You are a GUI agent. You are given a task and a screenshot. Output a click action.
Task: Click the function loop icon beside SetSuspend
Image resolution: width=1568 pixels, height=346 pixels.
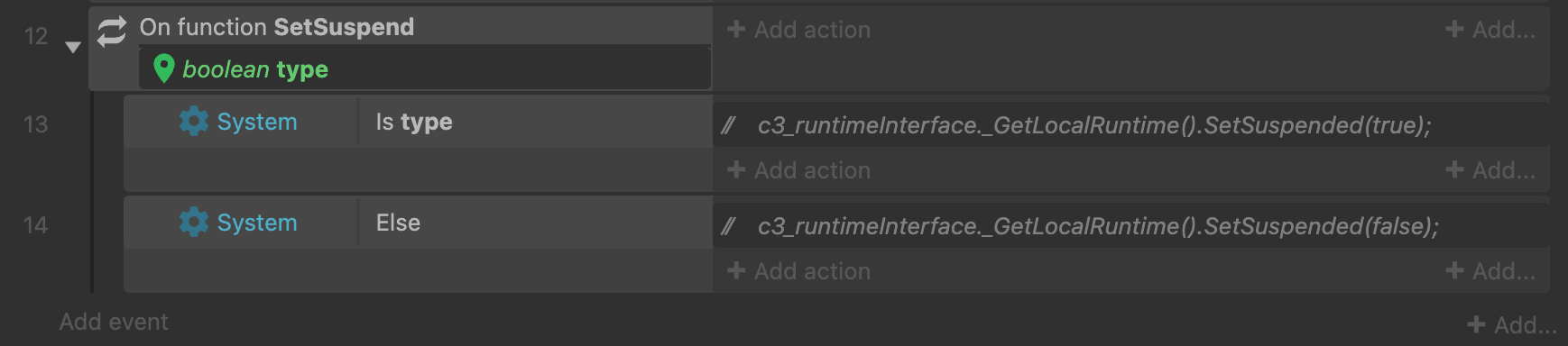112,32
